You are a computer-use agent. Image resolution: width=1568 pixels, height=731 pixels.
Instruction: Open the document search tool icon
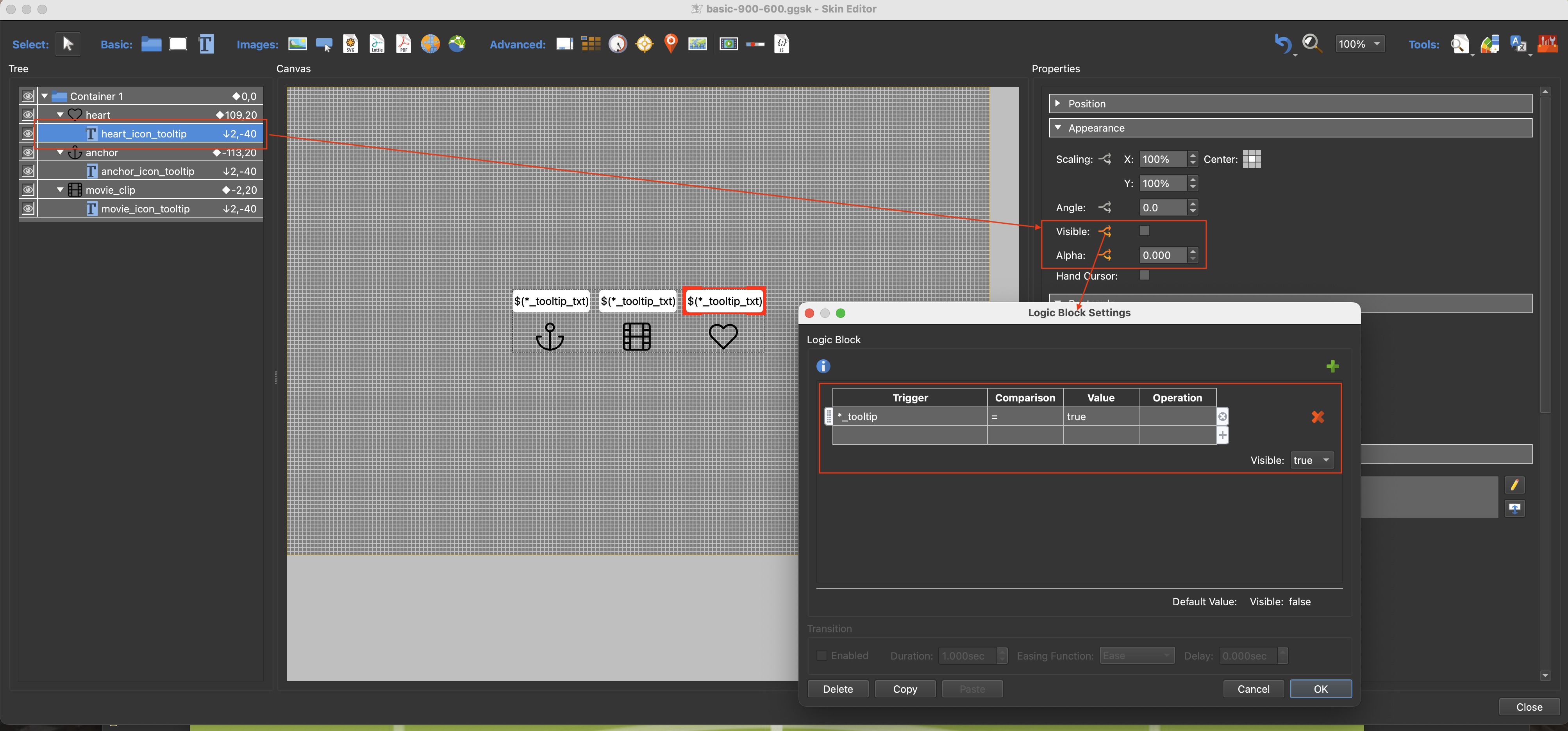pos(1460,44)
